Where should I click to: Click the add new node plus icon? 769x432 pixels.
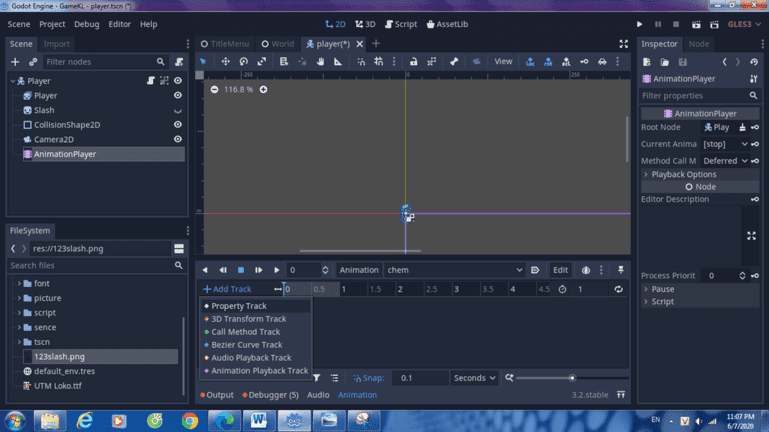pos(15,62)
